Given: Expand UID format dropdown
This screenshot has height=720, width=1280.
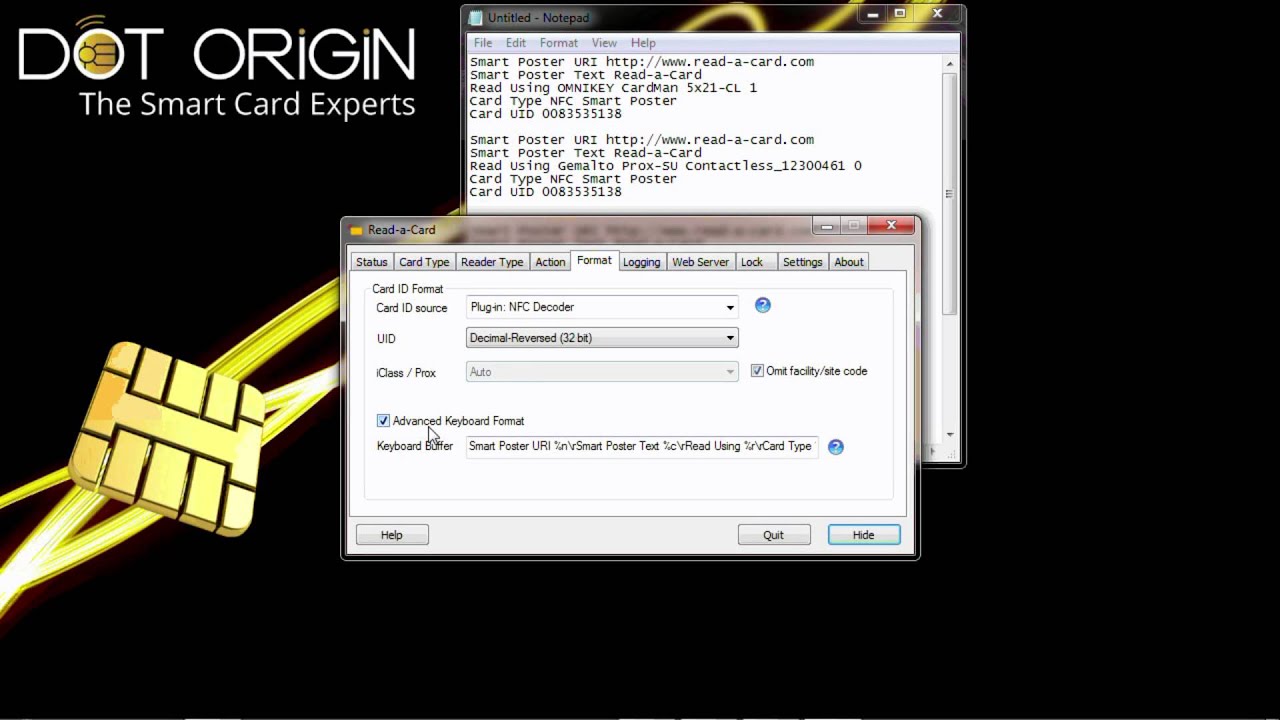Looking at the screenshot, I should tap(602, 338).
